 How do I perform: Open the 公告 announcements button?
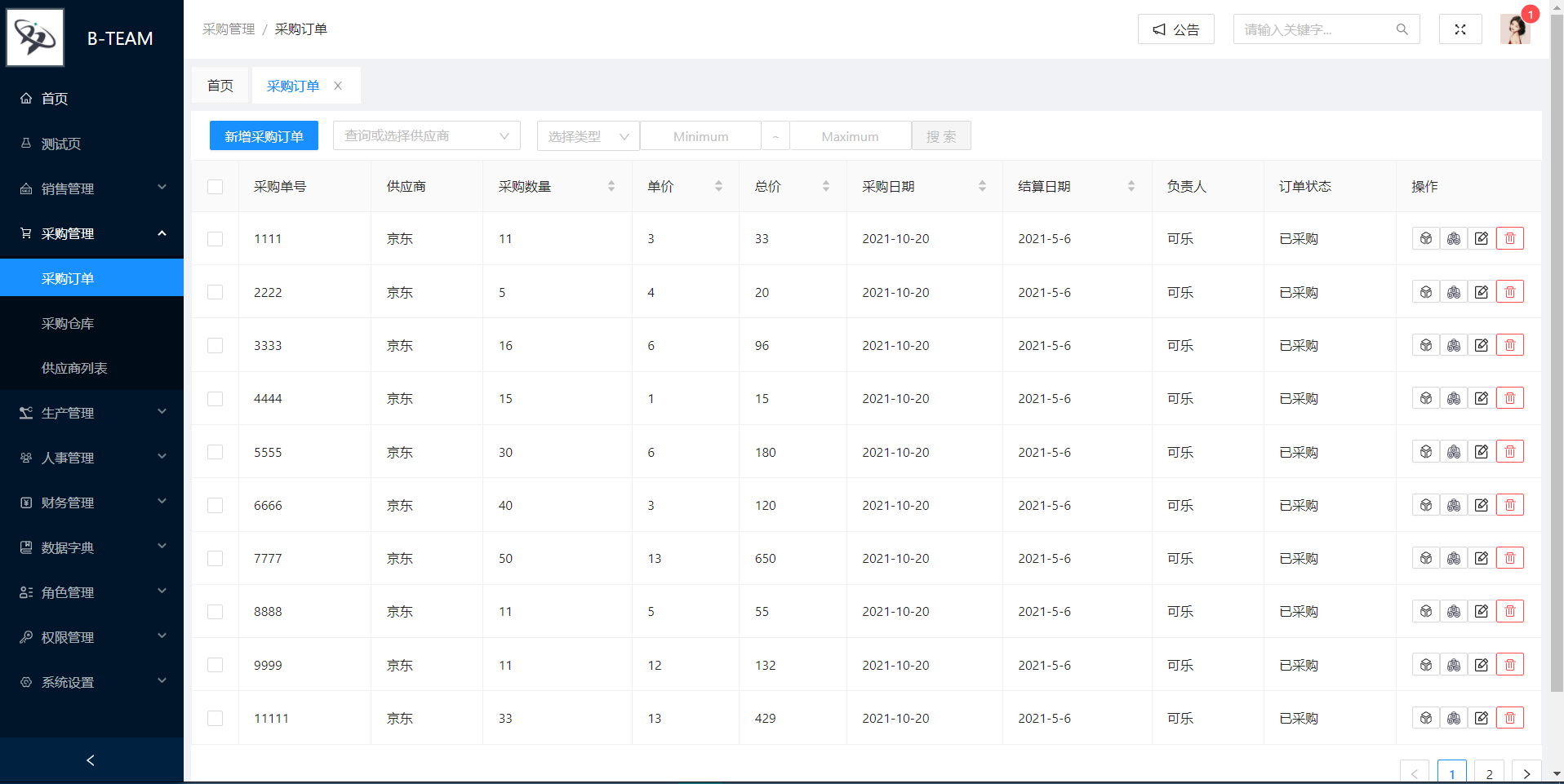point(1175,29)
